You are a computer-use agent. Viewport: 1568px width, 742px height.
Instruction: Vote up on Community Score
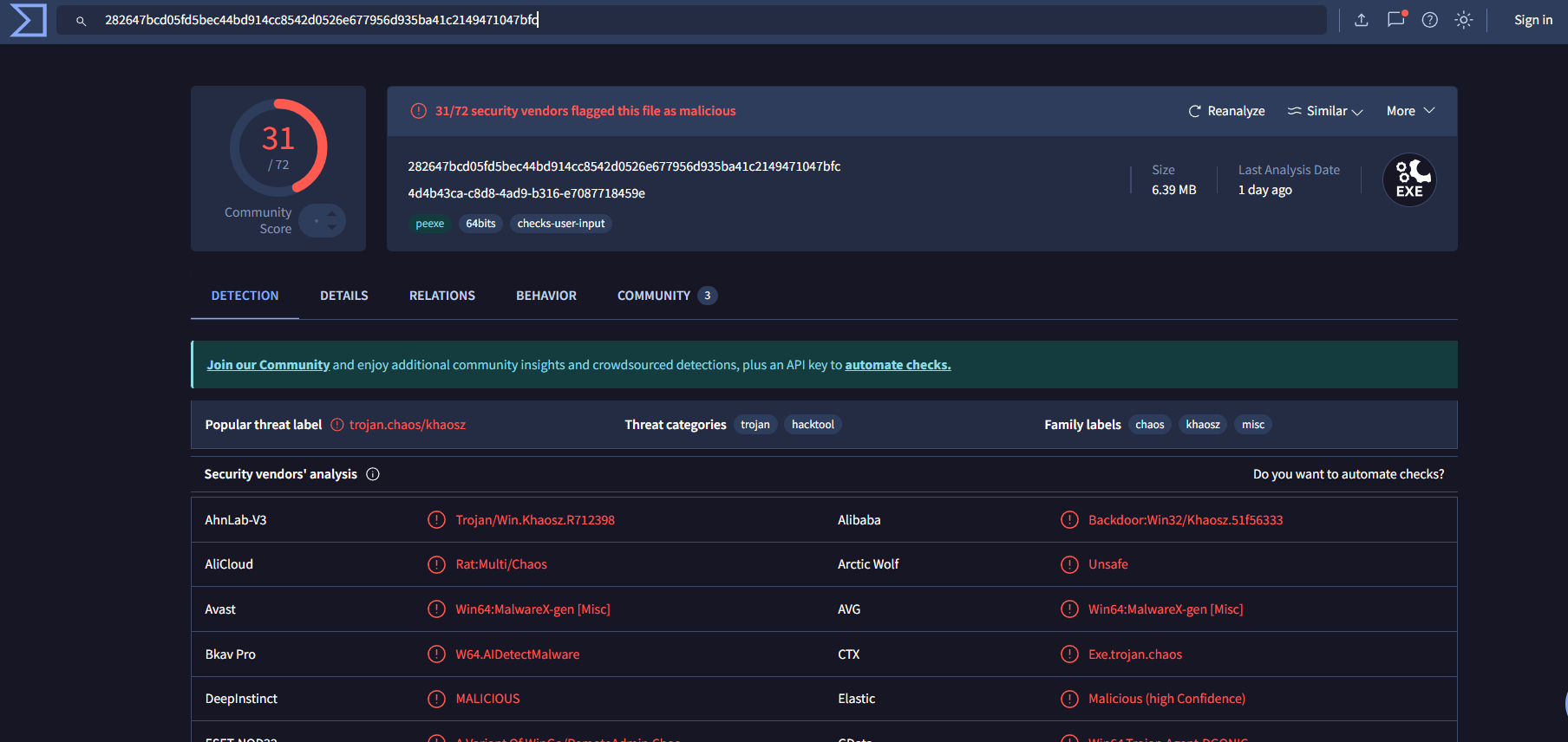click(332, 214)
